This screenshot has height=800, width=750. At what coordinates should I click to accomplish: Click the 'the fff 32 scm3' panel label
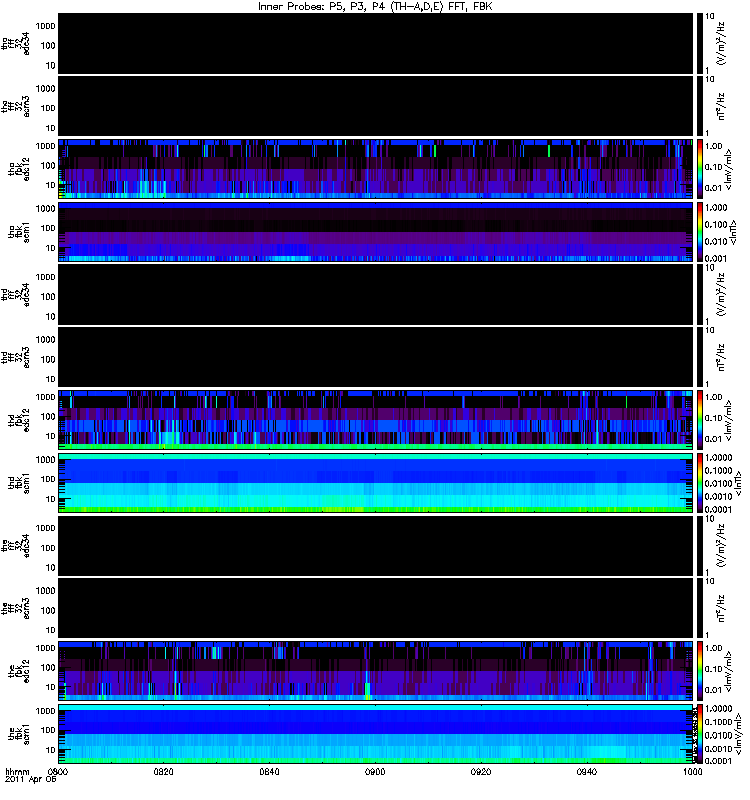point(16,608)
